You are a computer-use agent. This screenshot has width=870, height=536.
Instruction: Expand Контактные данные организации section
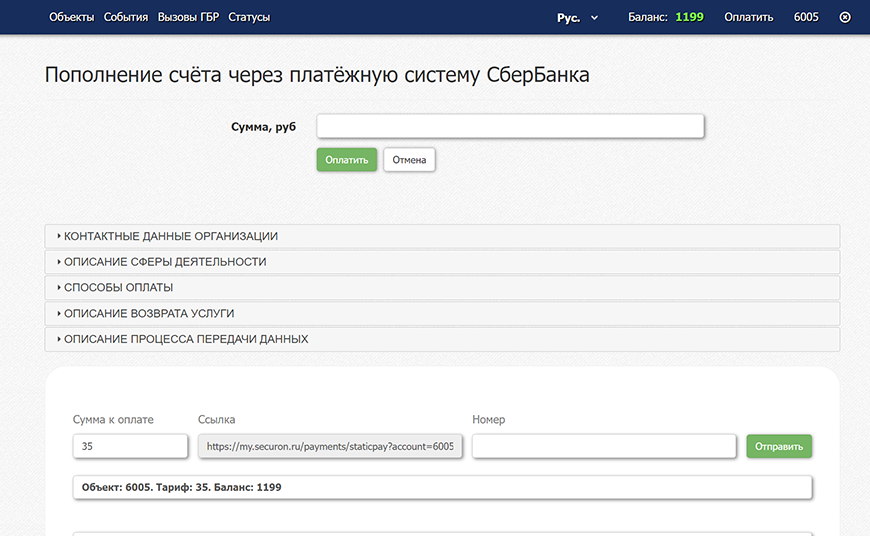point(442,236)
